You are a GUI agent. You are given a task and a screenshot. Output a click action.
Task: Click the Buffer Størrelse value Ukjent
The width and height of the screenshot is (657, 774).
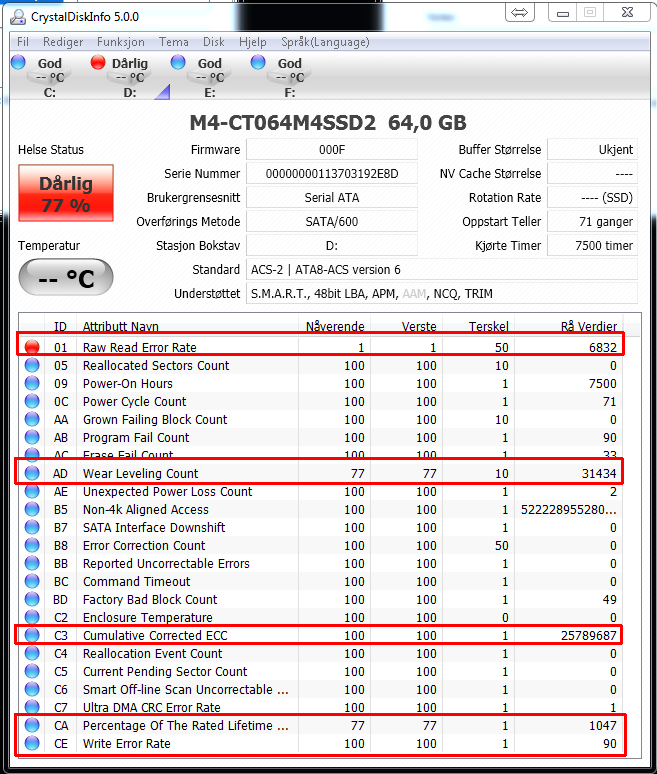[x=592, y=150]
